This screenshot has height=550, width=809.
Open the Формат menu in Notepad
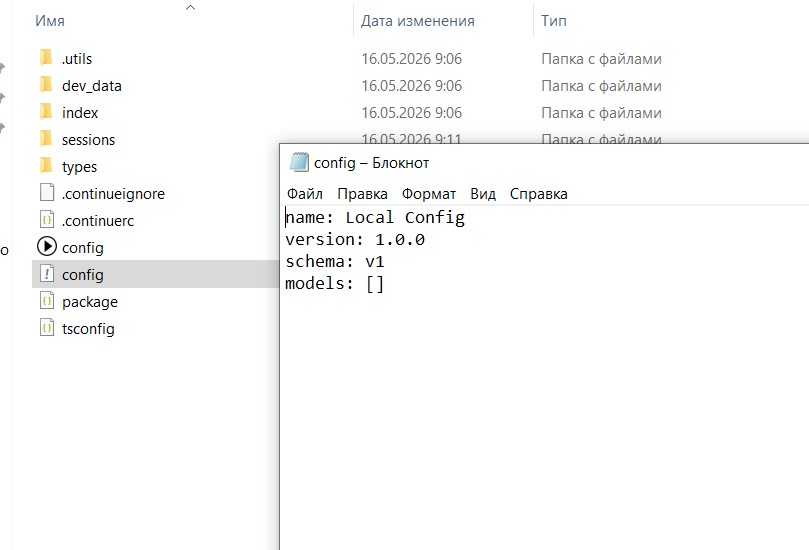coord(429,194)
